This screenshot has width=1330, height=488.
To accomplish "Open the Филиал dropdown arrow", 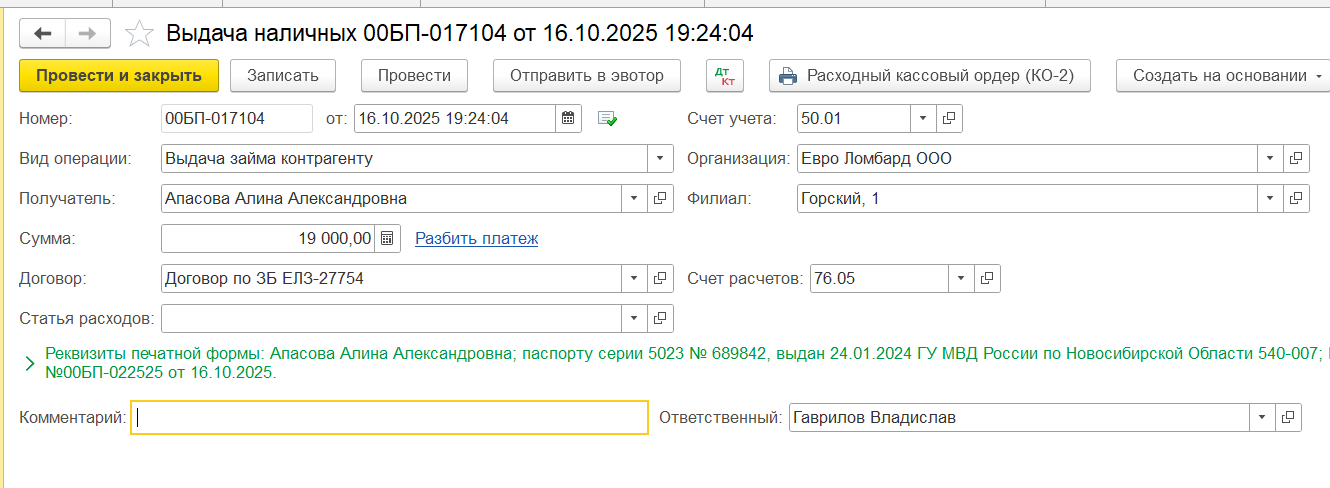I will (x=1269, y=198).
